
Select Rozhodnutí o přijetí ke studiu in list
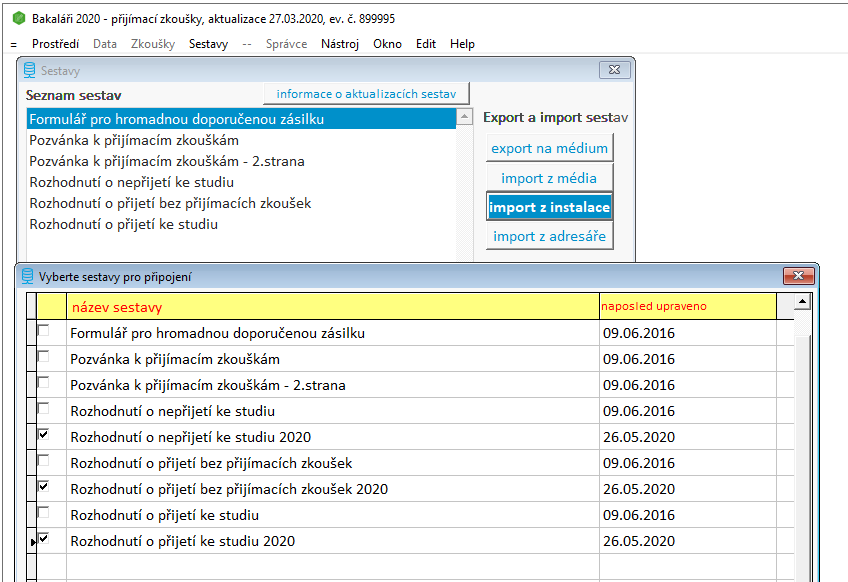point(124,225)
